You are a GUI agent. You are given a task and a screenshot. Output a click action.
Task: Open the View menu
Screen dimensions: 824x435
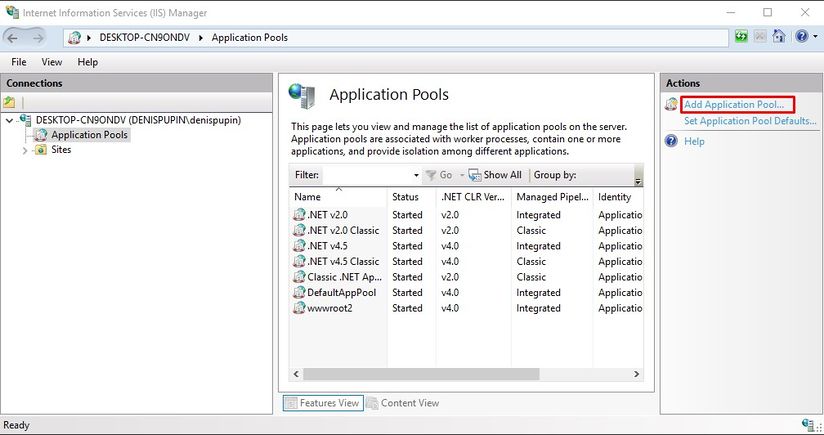pyautogui.click(x=52, y=62)
